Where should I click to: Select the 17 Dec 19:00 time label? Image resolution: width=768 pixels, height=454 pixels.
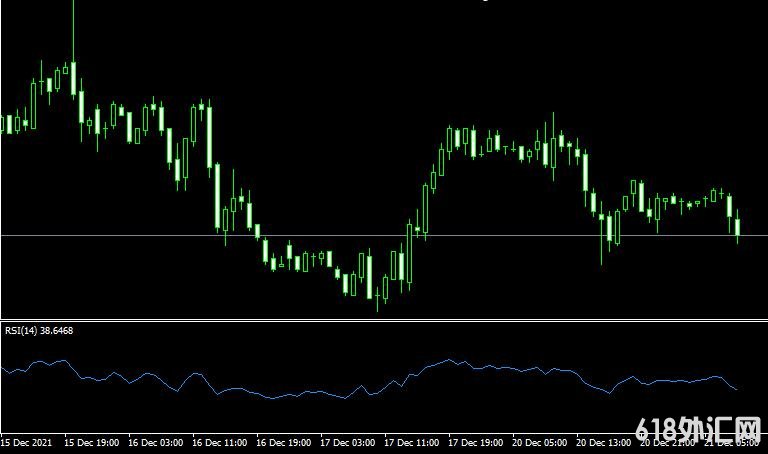476,443
